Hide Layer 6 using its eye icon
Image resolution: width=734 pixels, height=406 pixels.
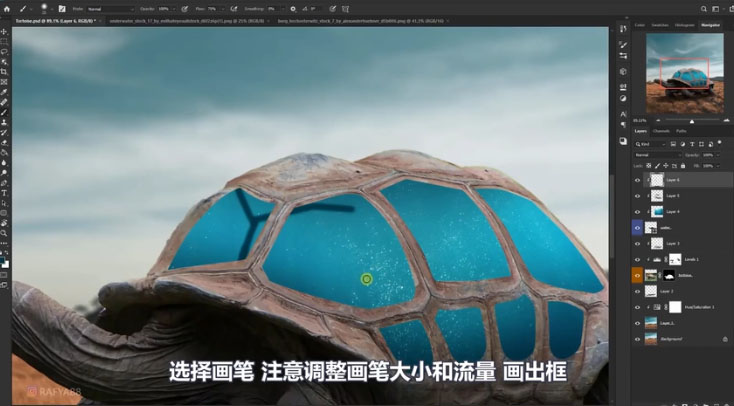click(638, 180)
